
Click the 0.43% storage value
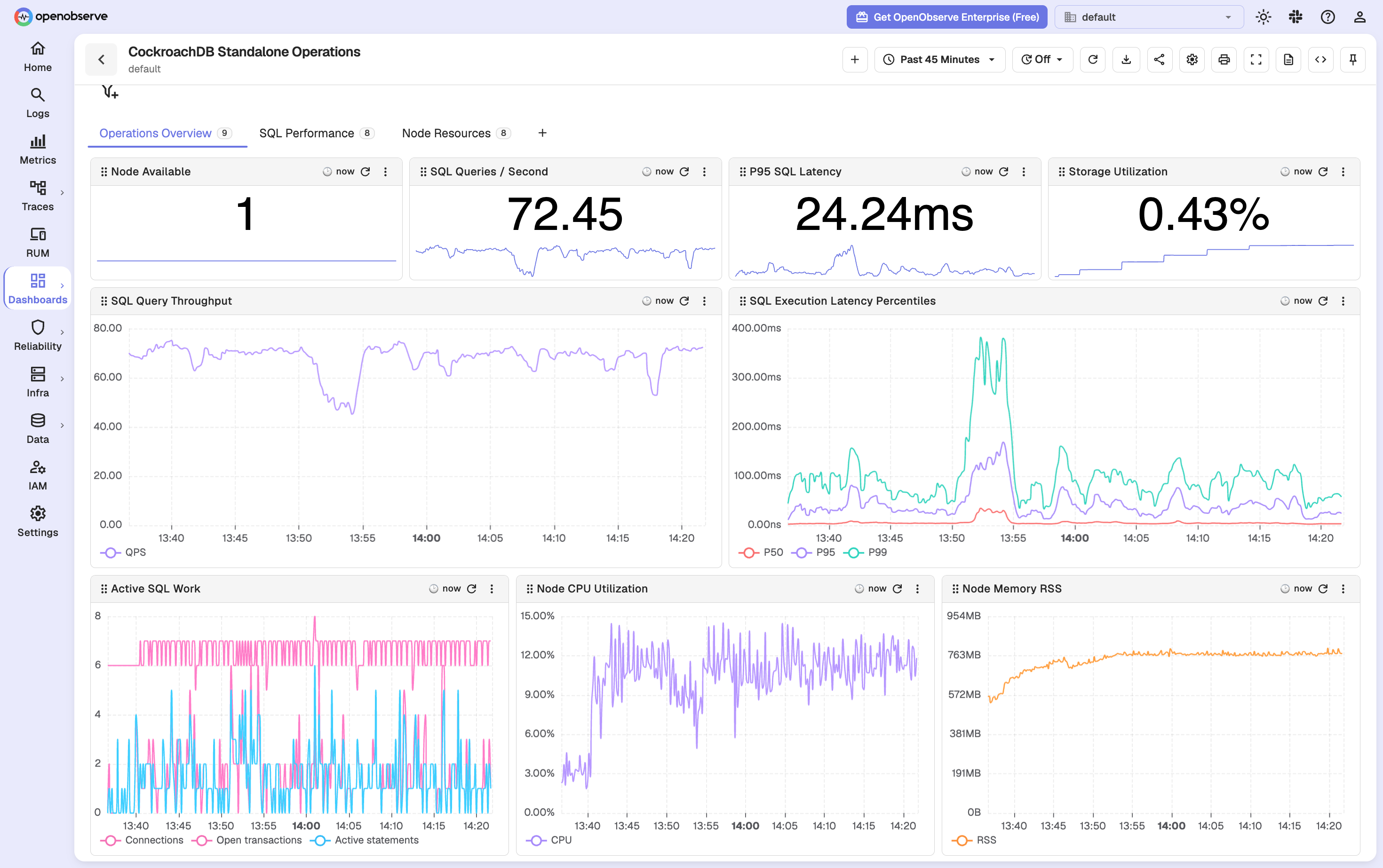tap(1203, 214)
